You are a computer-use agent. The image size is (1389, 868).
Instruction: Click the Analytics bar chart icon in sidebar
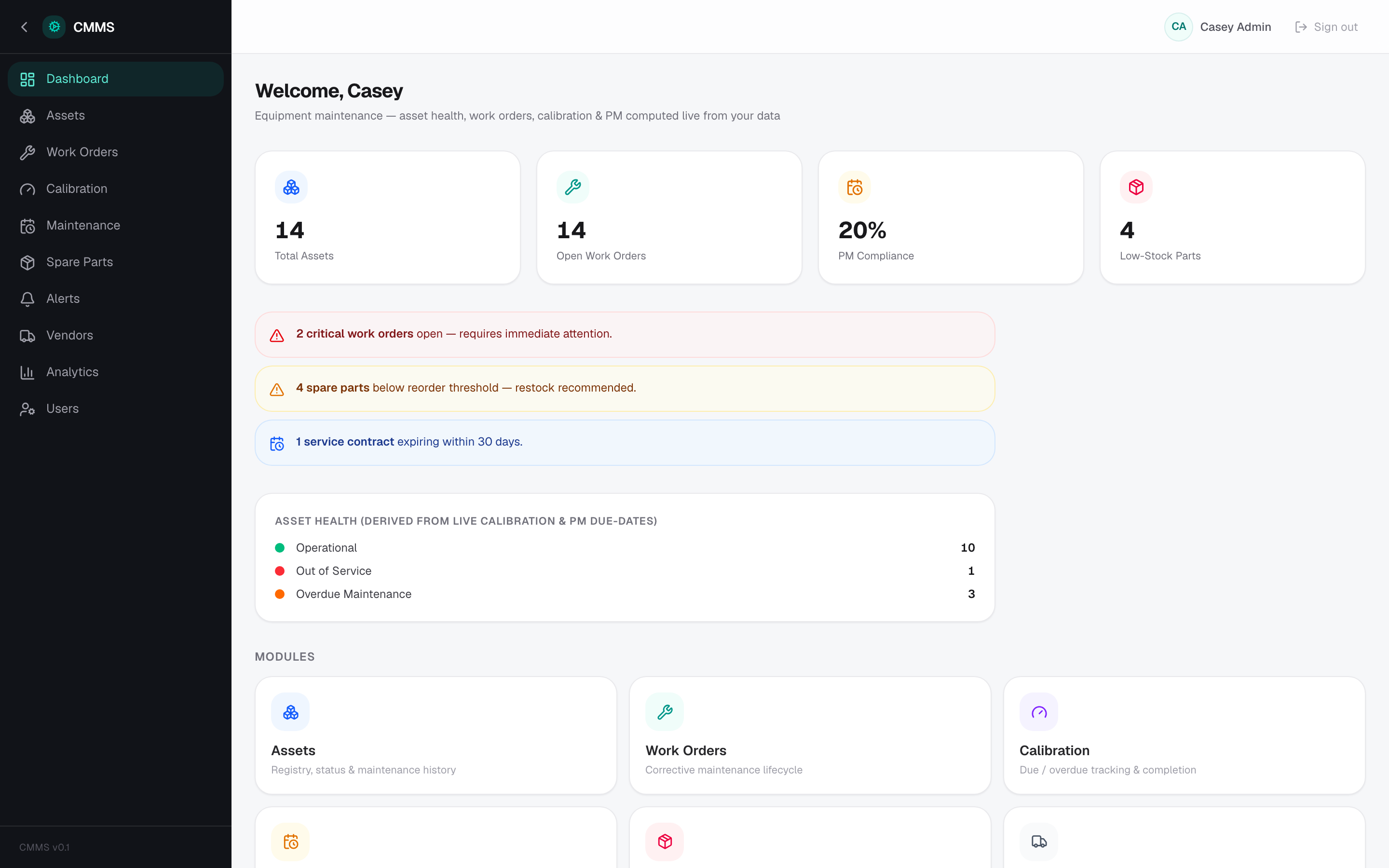[x=27, y=373]
